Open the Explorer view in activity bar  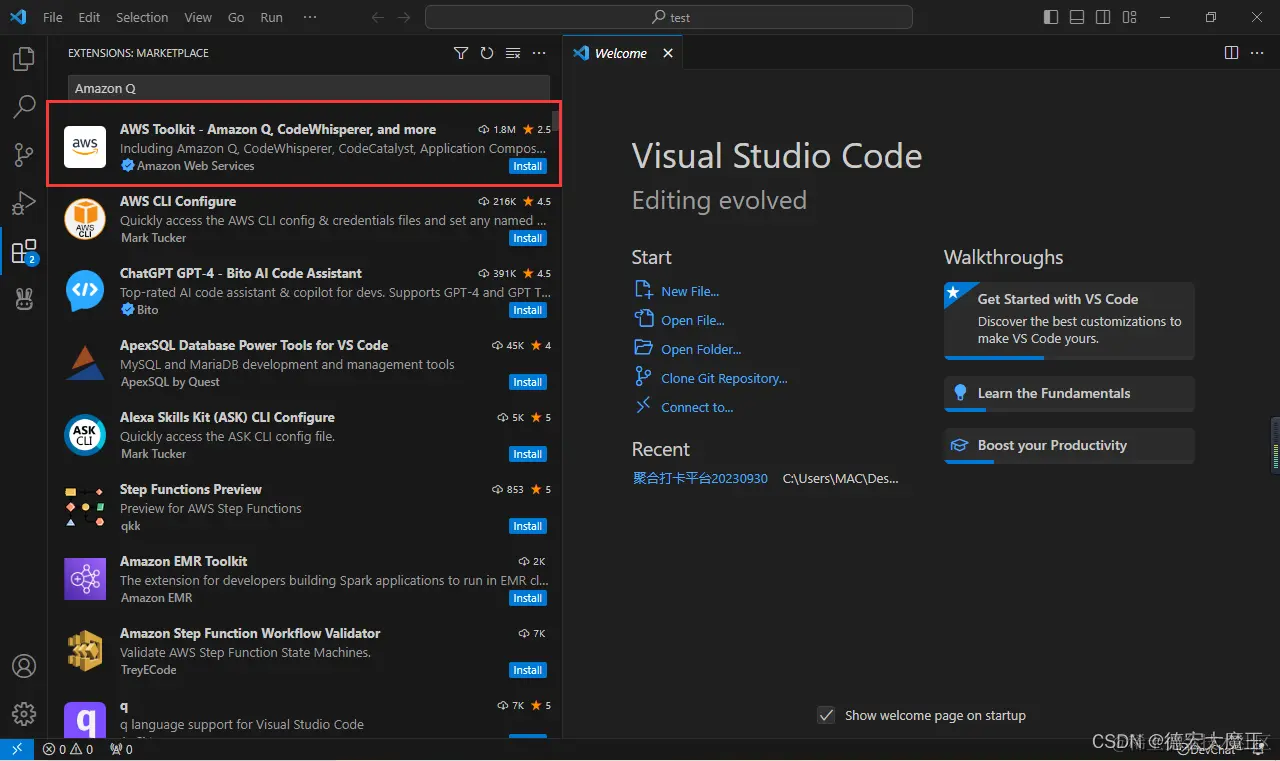pos(24,60)
